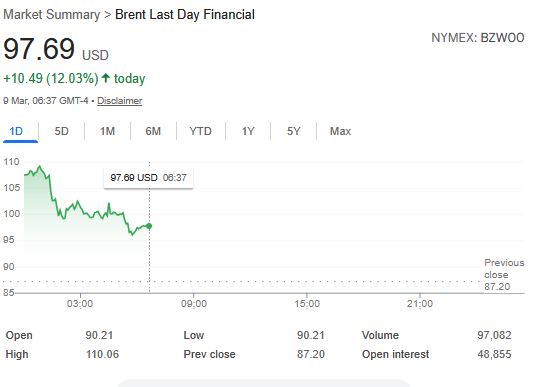Switch to the 5Y range
Screen dimensions: 536x387
pyautogui.click(x=294, y=131)
